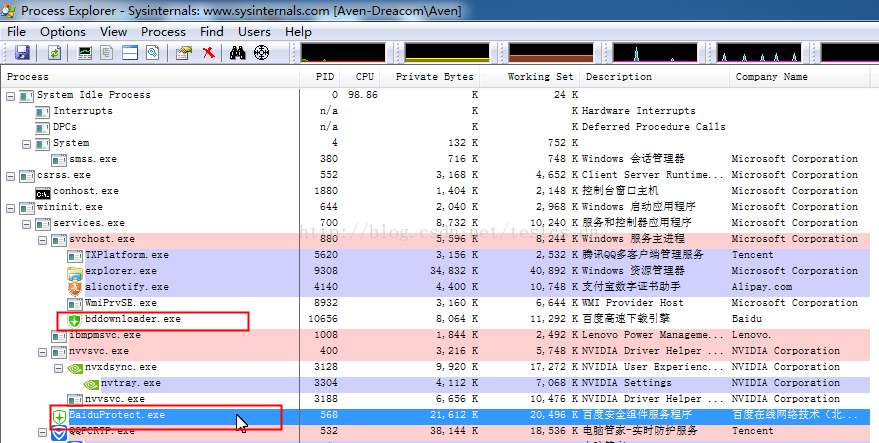Collapse the QQPCRTP.exe tree node
The width and height of the screenshot is (879, 443).
43,432
